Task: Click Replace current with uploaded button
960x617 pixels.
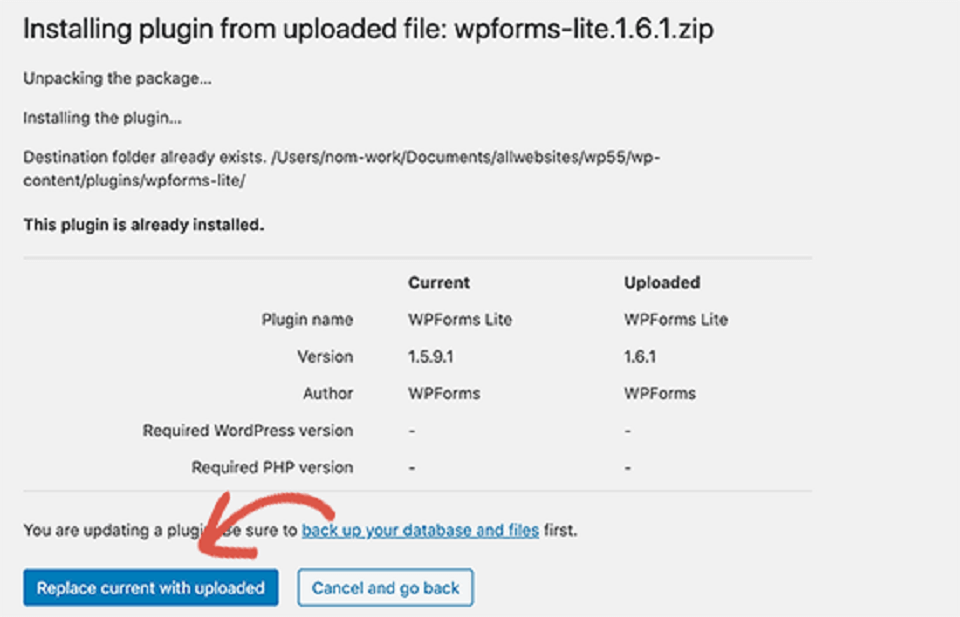Action: [x=151, y=588]
